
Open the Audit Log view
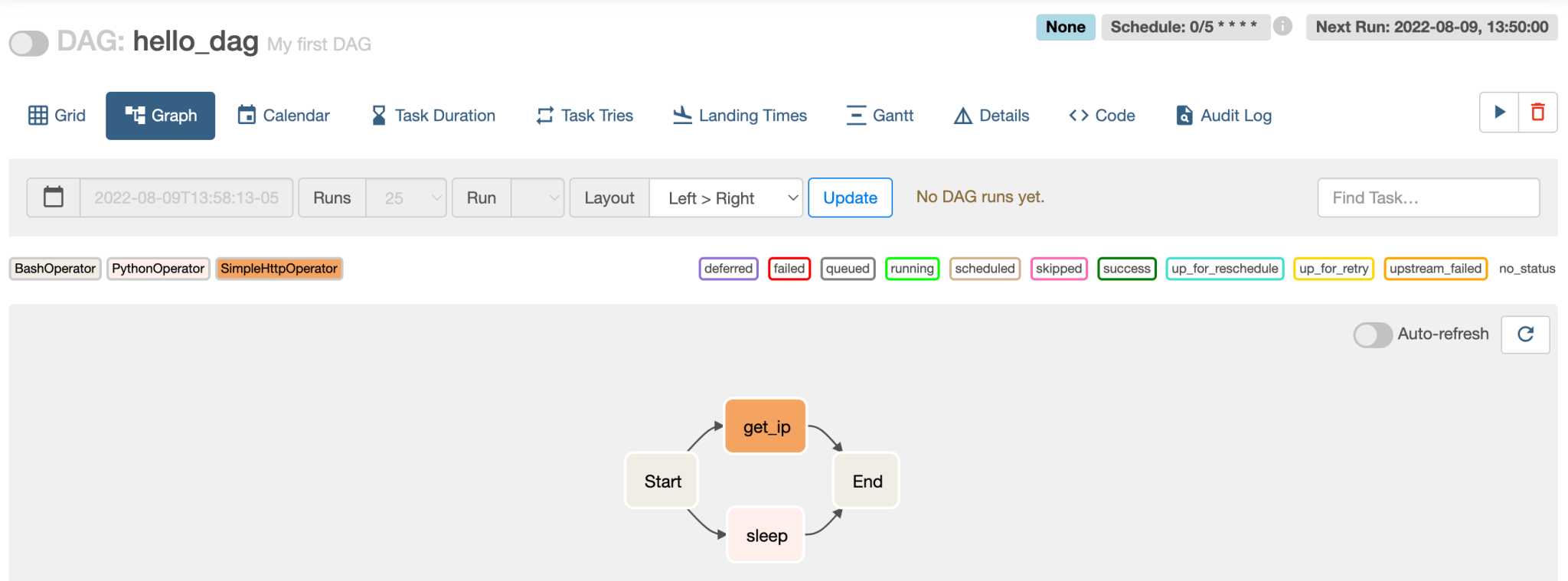(x=1223, y=116)
